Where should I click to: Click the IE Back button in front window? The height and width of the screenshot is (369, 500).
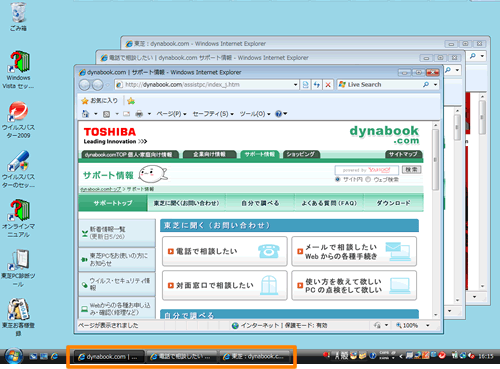pos(85,85)
